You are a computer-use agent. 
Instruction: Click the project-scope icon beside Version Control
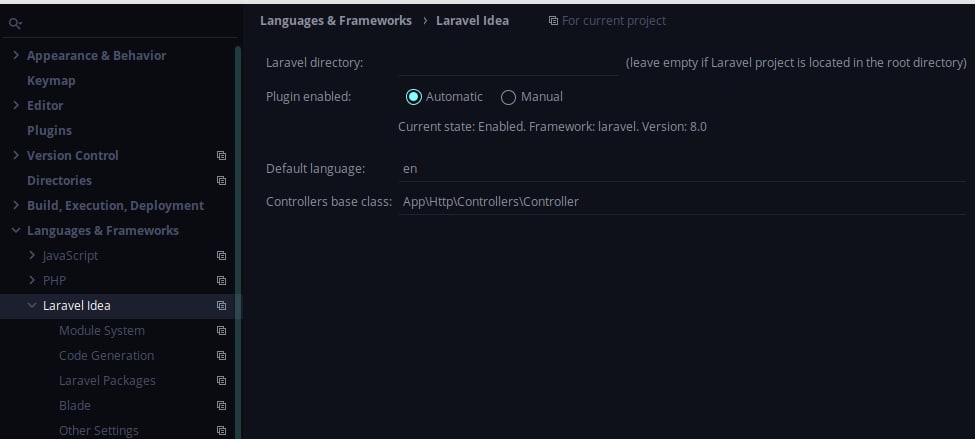pyautogui.click(x=221, y=155)
